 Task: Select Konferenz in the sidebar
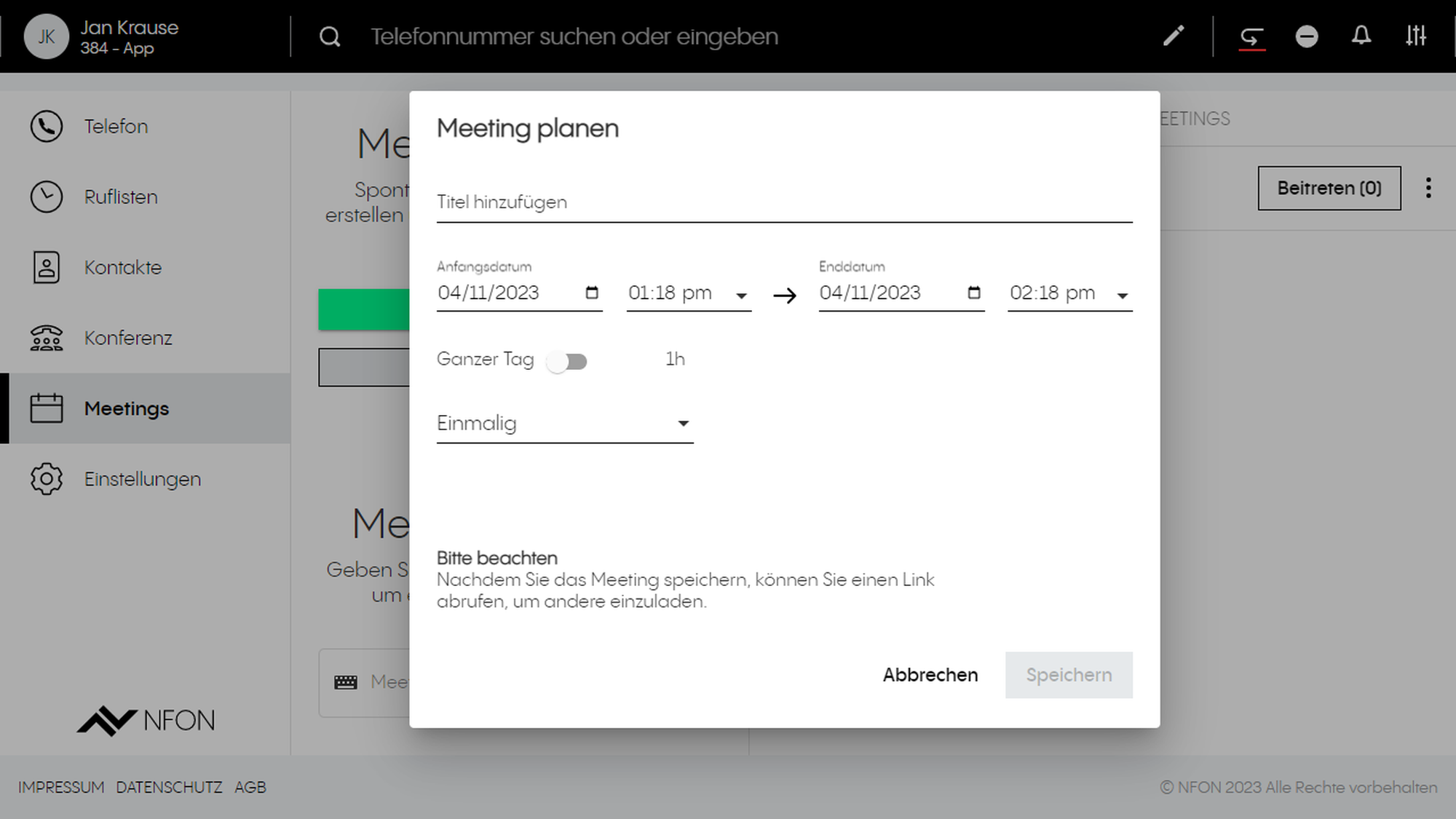tap(127, 338)
